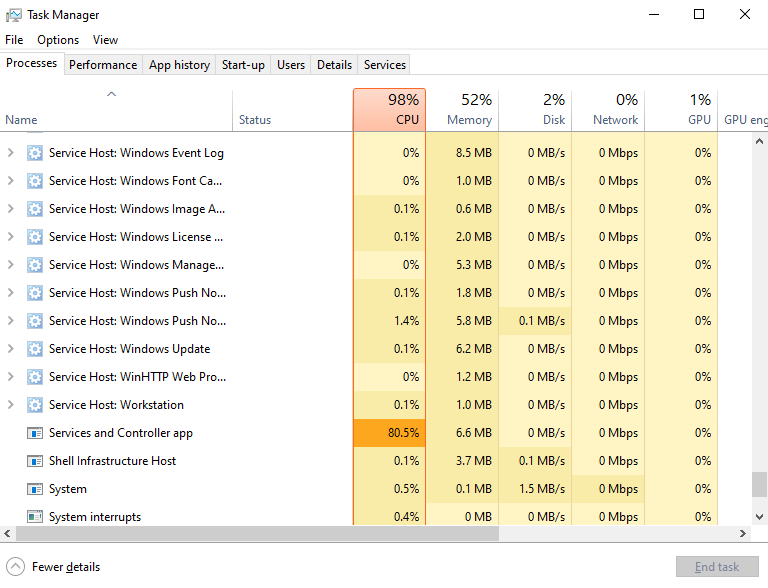Click the 8.5 MB memory value
This screenshot has height=588, width=768.
point(473,153)
